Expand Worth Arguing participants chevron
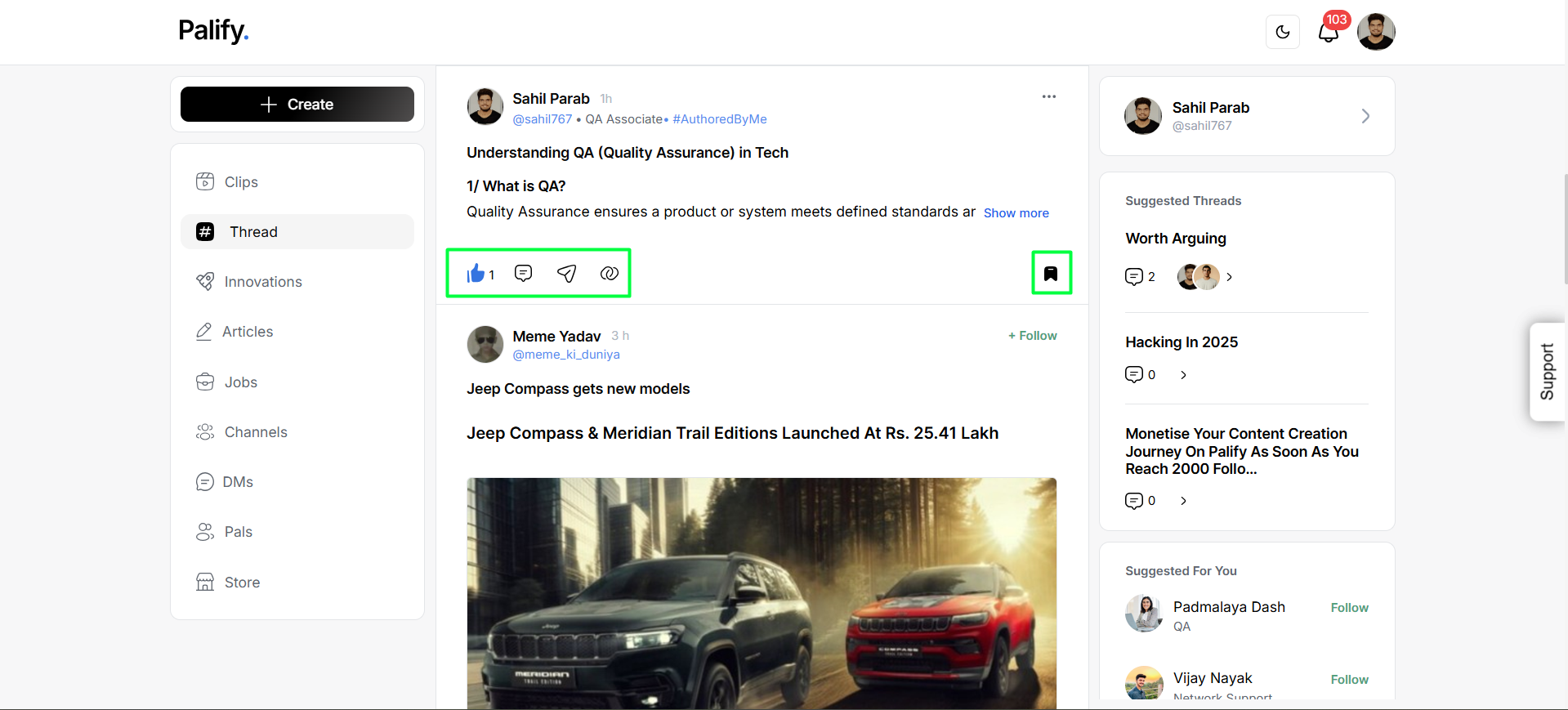1568x710 pixels. pos(1230,277)
